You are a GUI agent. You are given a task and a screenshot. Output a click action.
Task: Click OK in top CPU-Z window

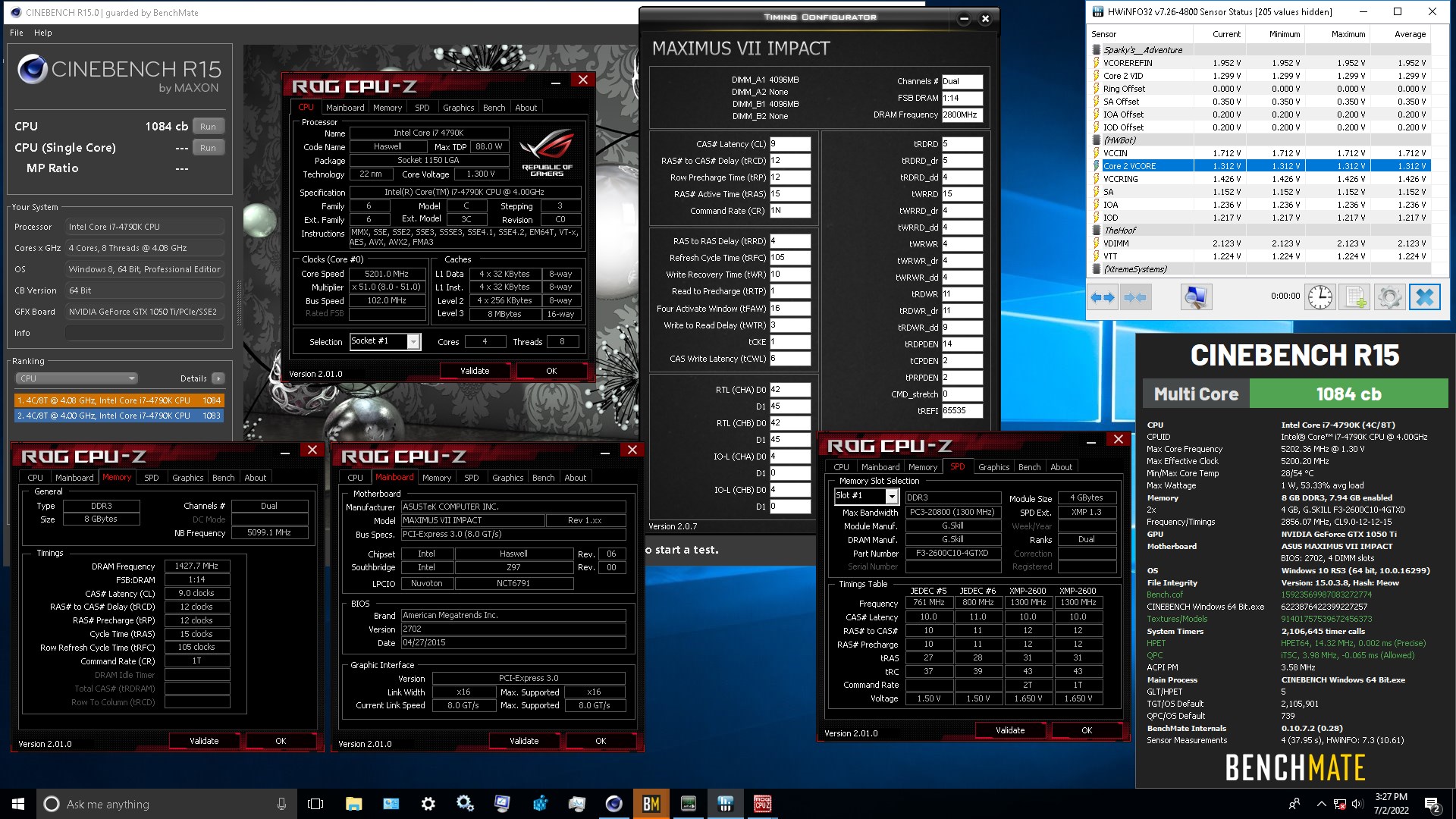tap(551, 371)
